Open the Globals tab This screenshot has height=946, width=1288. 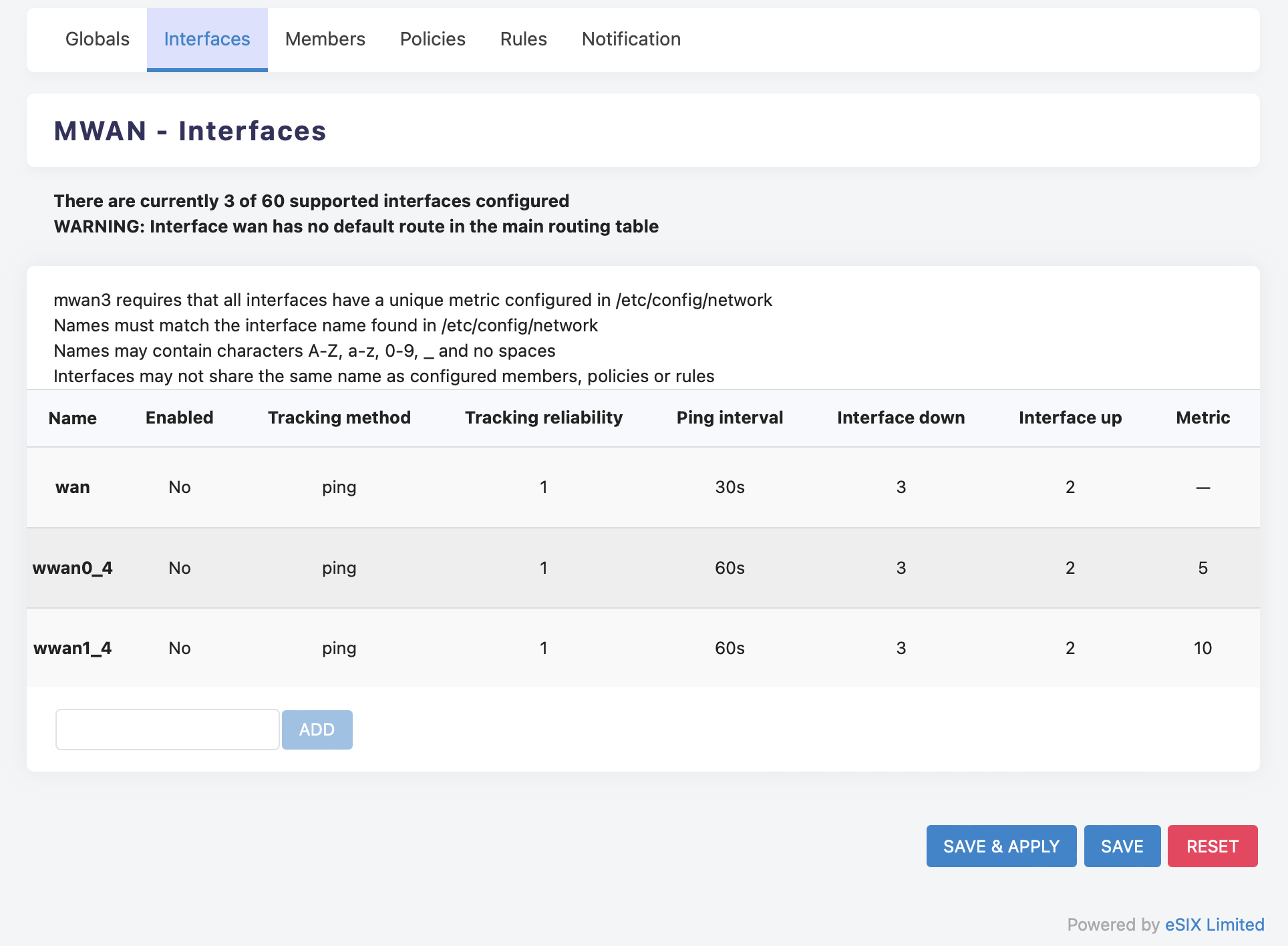98,39
